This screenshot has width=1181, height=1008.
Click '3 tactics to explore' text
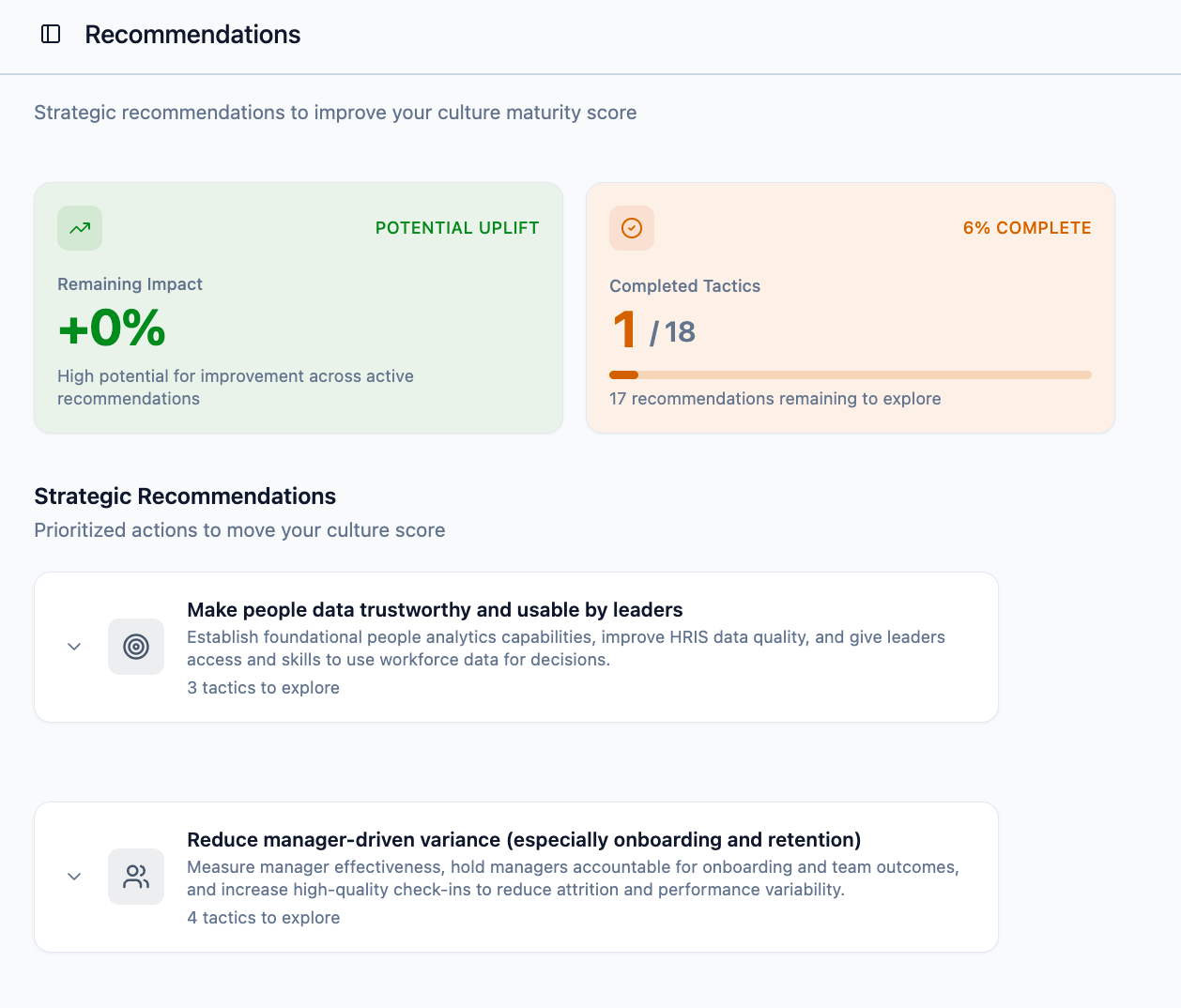[x=263, y=688]
